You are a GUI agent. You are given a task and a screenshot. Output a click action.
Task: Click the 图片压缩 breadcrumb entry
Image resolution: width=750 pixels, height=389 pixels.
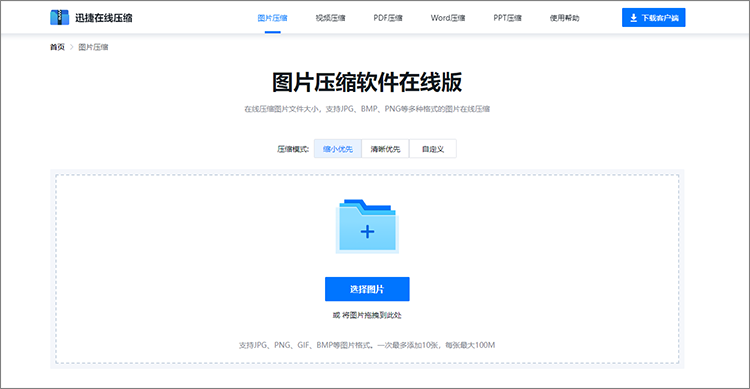click(93, 47)
